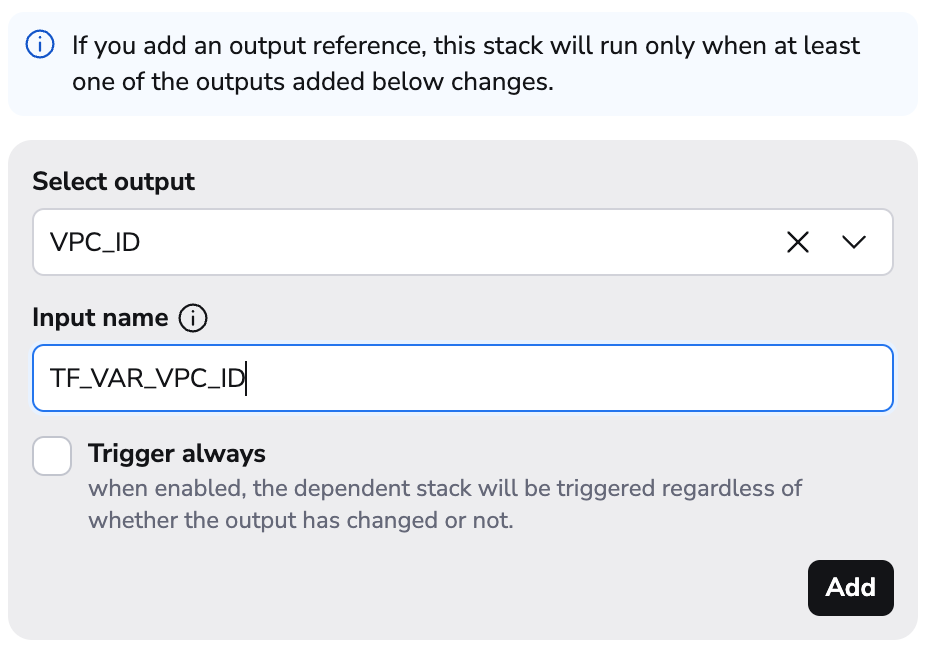Check Trigger always for the dependent stack

point(52,456)
